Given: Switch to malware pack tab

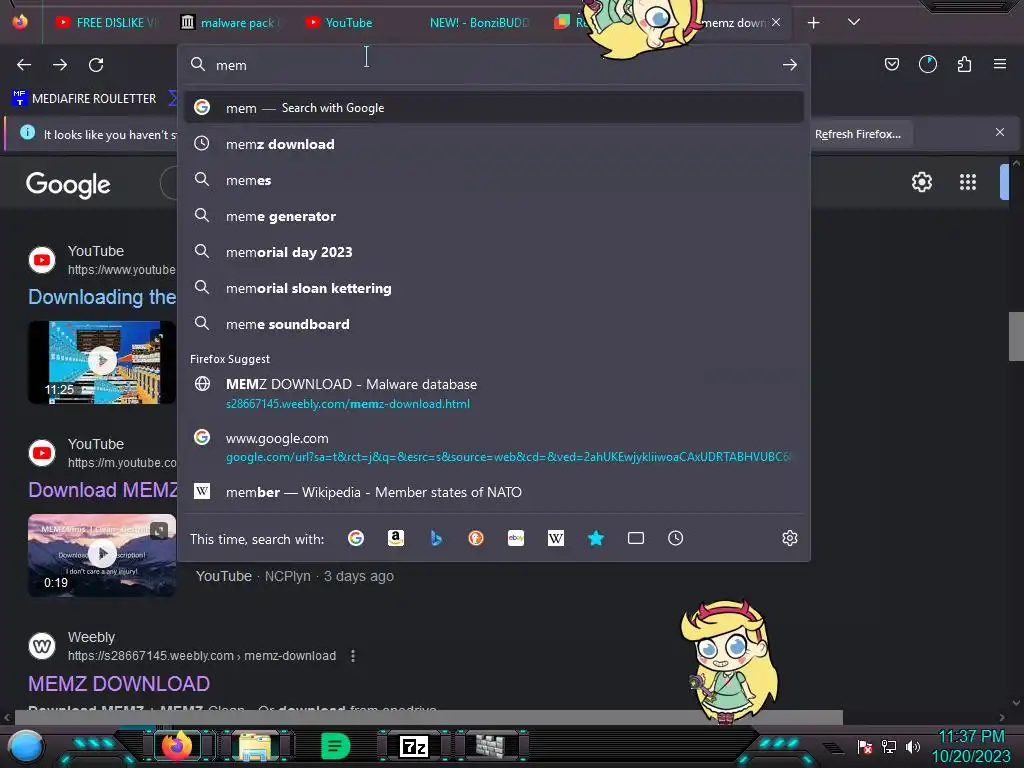Looking at the screenshot, I should pos(230,23).
